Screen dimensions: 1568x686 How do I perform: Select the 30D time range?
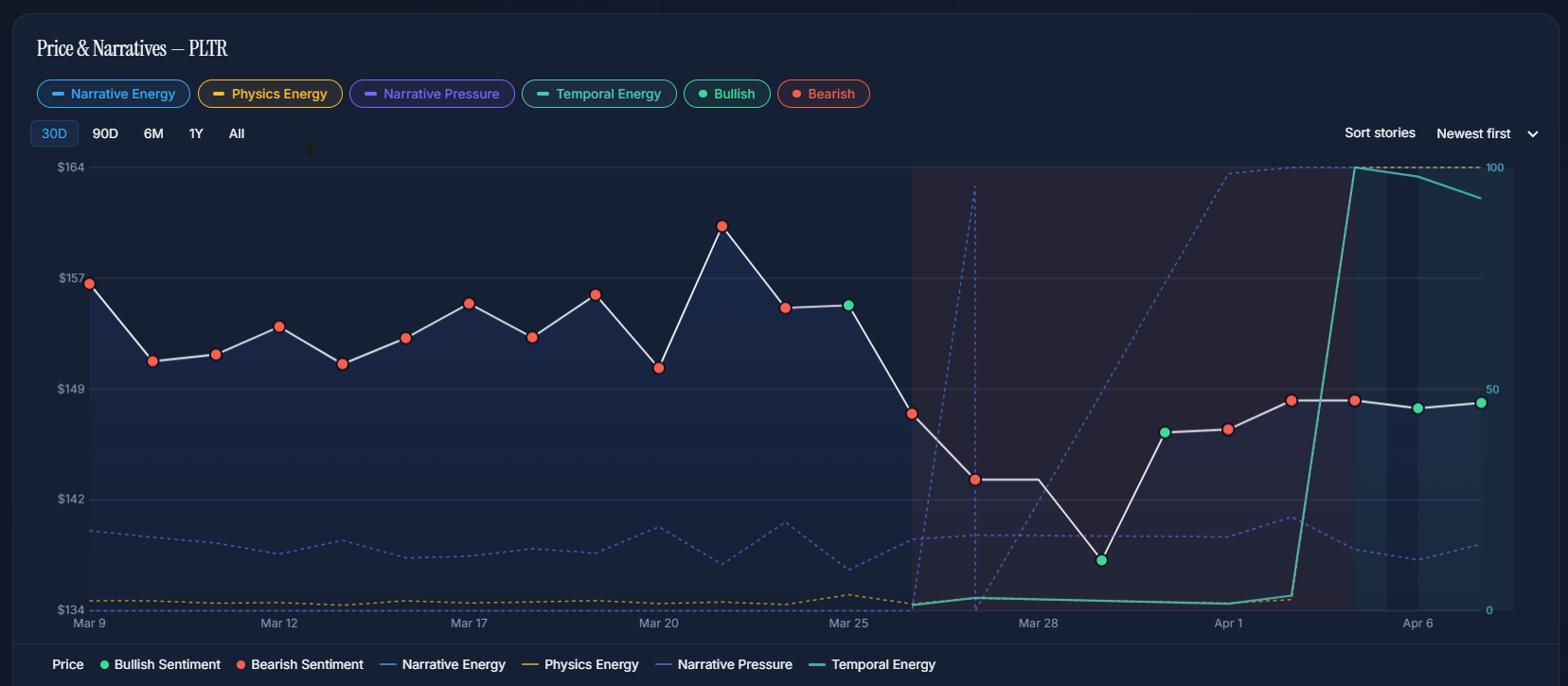click(x=54, y=133)
